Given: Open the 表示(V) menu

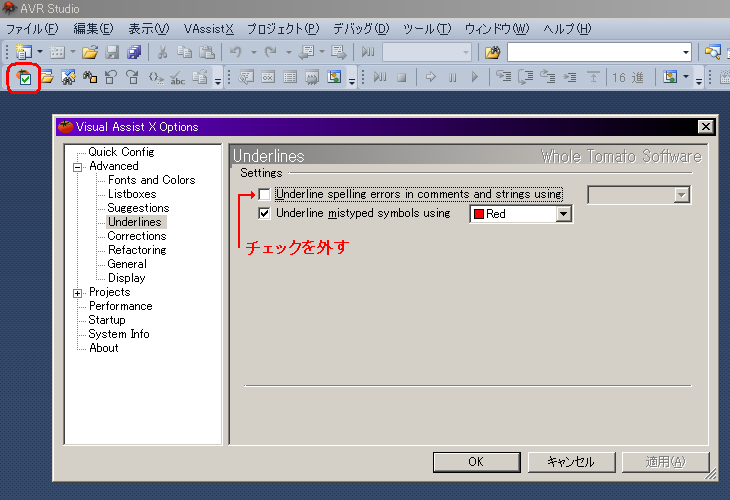Looking at the screenshot, I should [149, 29].
